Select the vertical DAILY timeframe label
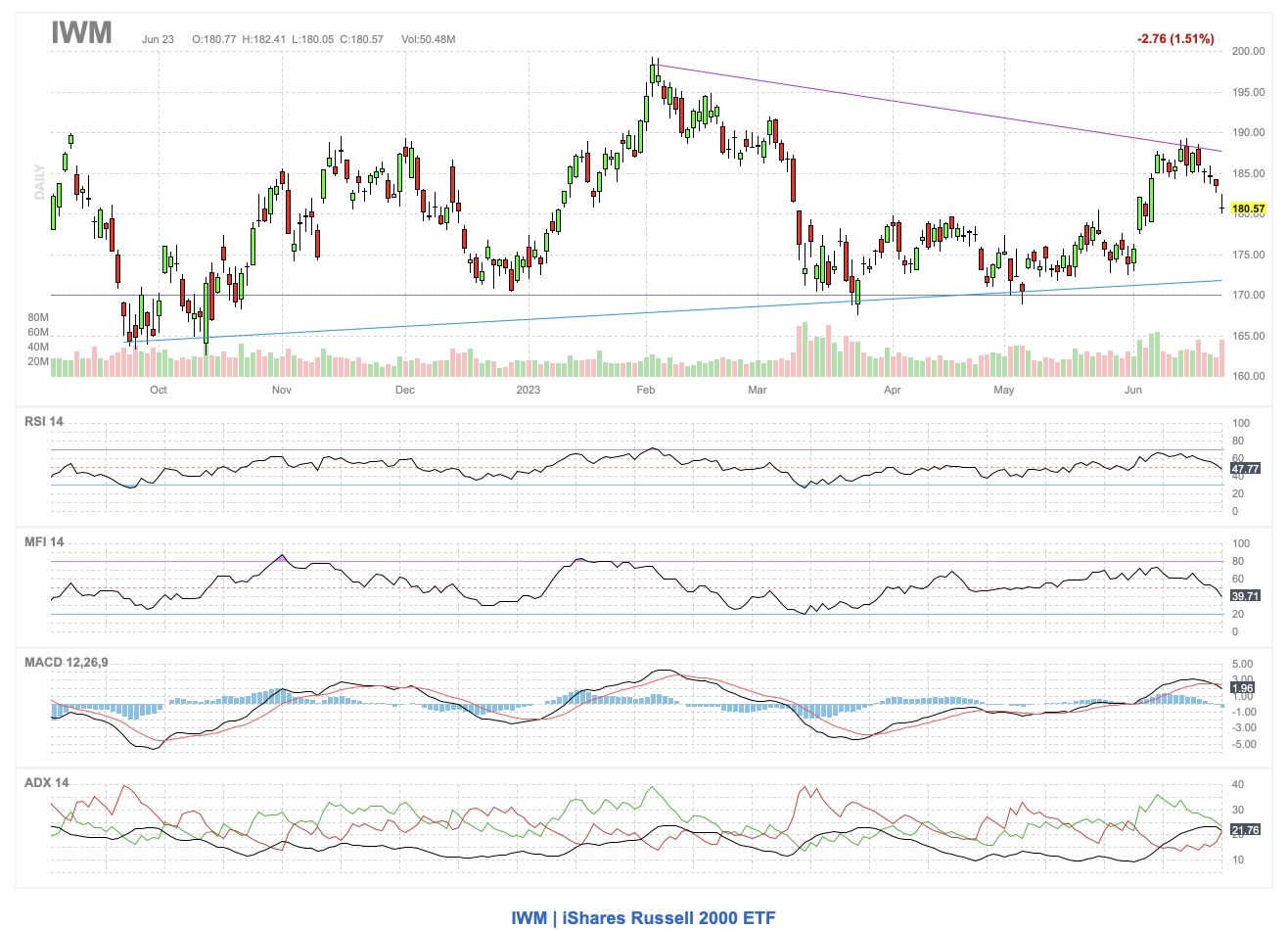The height and width of the screenshot is (930, 1288). pyautogui.click(x=40, y=181)
